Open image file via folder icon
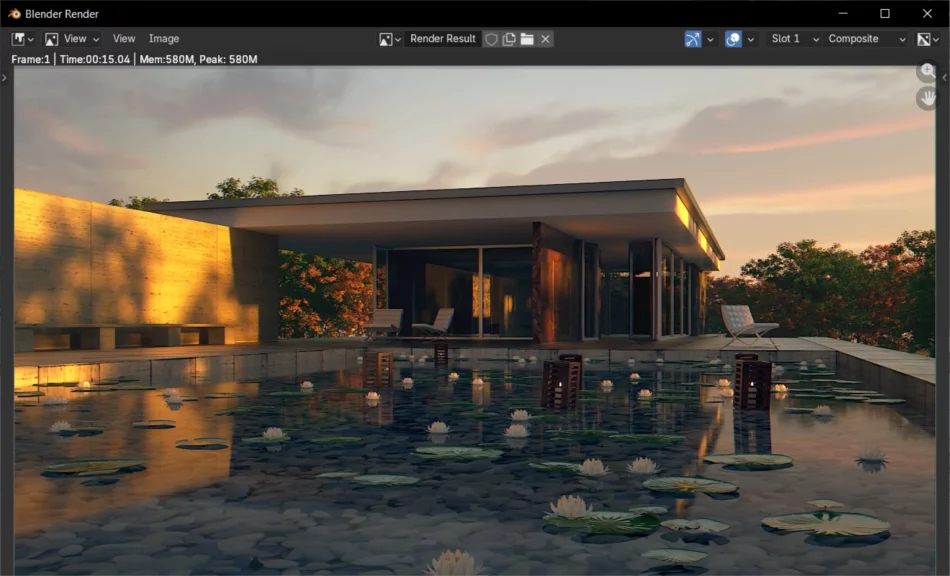The height and width of the screenshot is (576, 950). pos(527,39)
